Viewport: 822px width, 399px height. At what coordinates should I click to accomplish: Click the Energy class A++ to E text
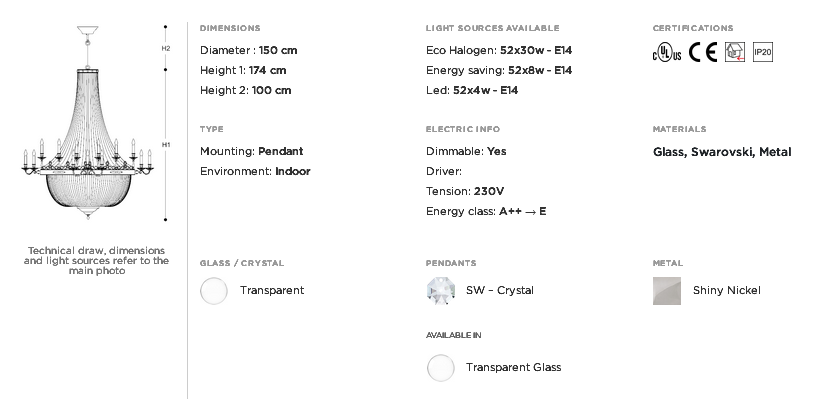486,211
